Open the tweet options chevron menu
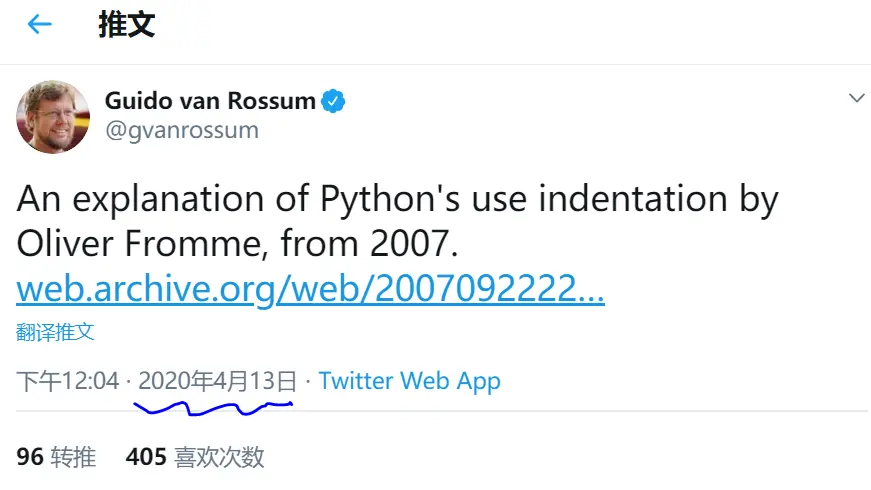Image resolution: width=871 pixels, height=490 pixels. click(x=856, y=98)
